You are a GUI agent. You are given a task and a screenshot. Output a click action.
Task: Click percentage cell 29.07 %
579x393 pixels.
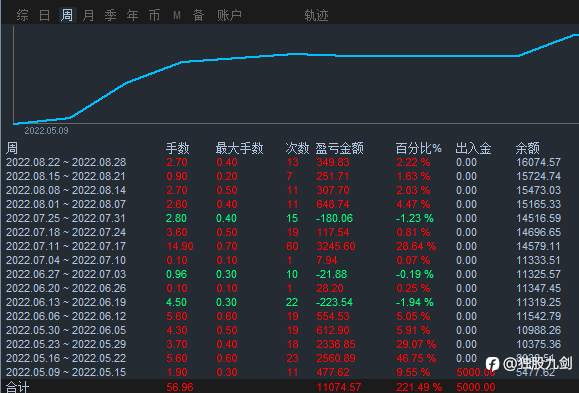416,345
